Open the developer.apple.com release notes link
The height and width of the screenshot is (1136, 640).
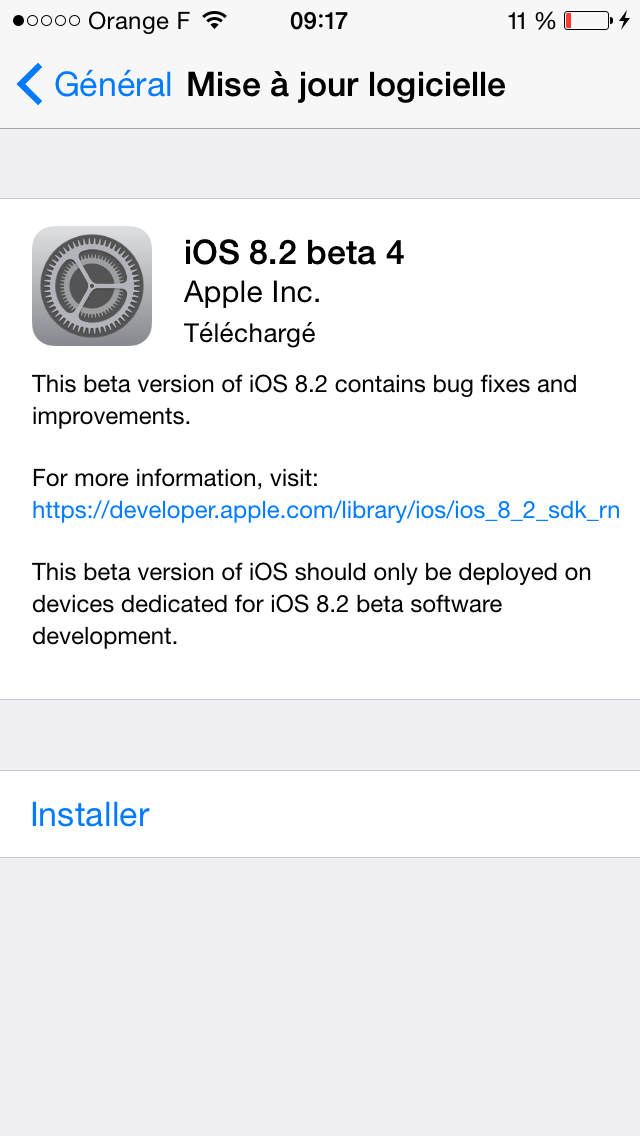coord(326,511)
